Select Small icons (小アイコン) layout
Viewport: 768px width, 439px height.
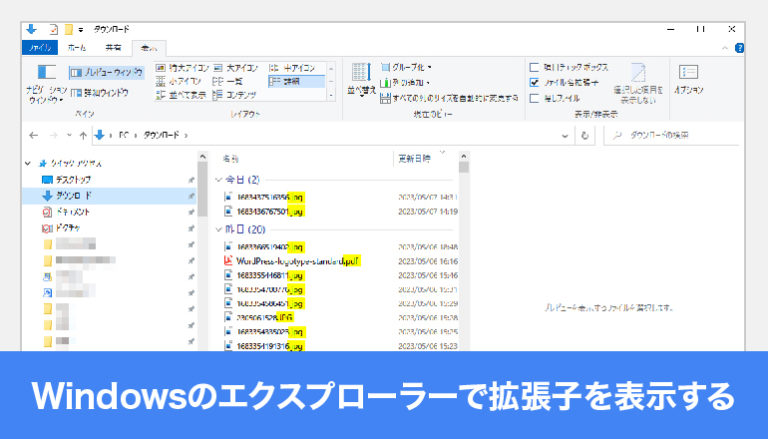click(178, 81)
